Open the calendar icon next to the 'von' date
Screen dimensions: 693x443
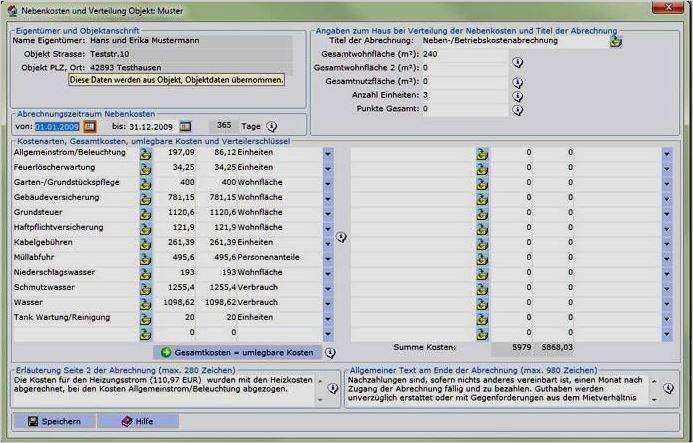[x=90, y=126]
